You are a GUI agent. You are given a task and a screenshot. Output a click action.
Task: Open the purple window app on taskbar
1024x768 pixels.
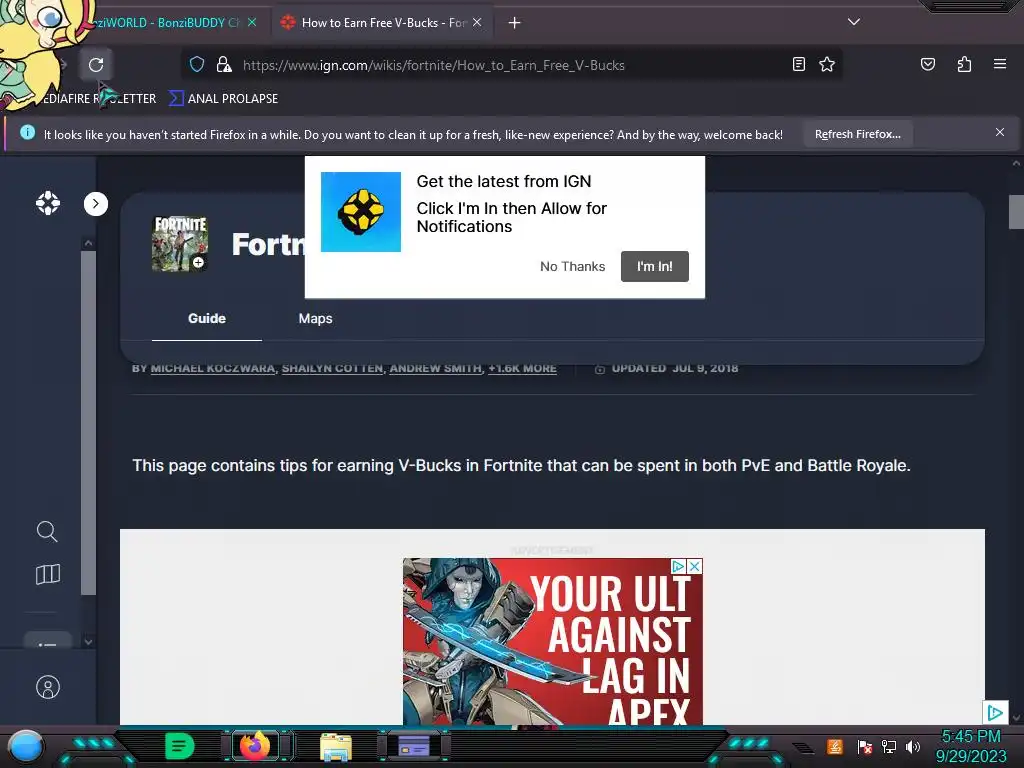(x=413, y=745)
